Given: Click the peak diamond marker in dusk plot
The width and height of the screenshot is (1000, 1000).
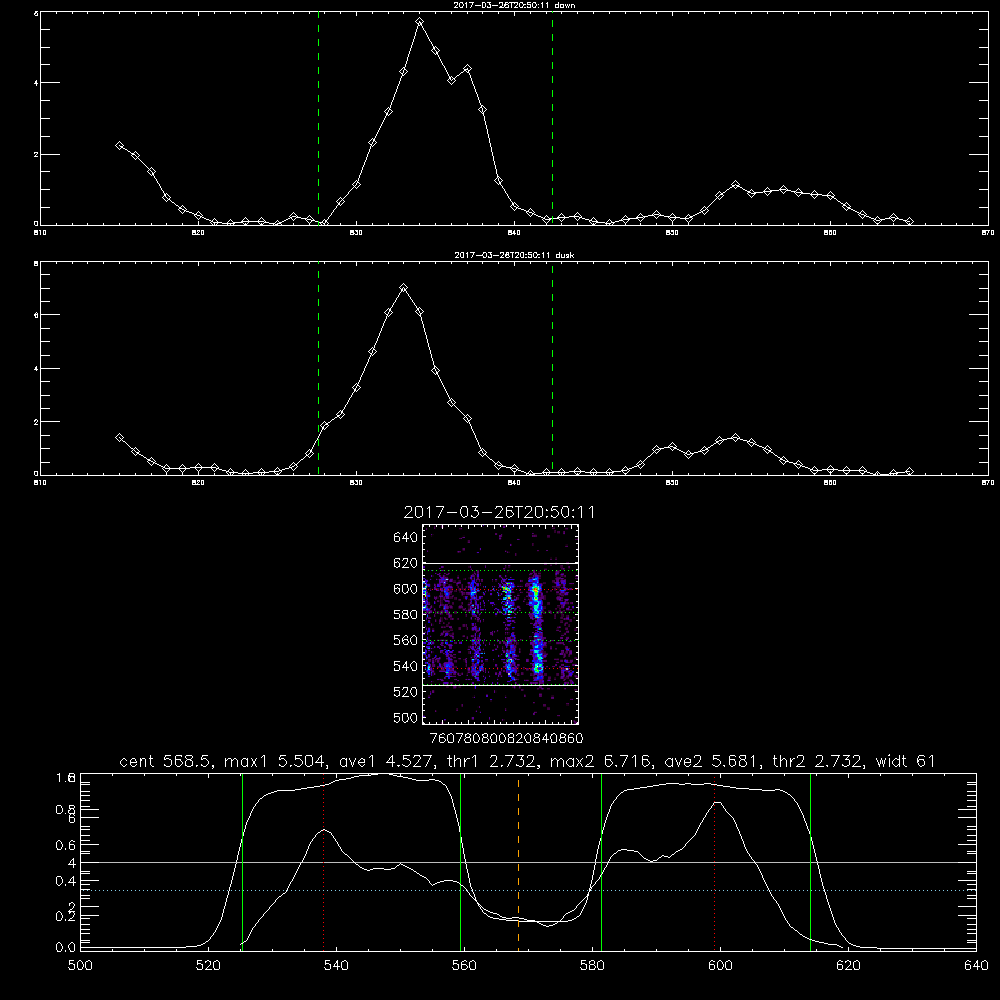Looking at the screenshot, I should tap(403, 288).
